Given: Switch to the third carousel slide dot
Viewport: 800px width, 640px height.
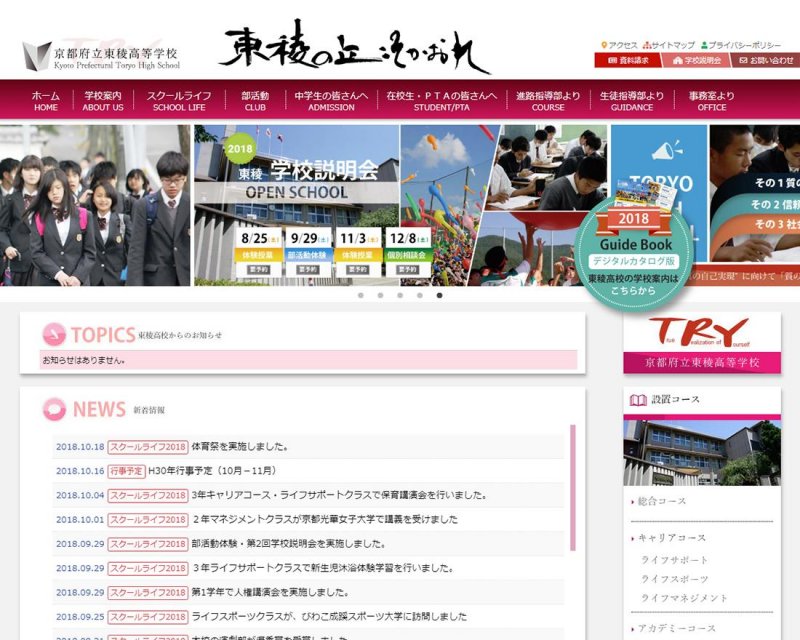Looking at the screenshot, I should click(x=399, y=295).
